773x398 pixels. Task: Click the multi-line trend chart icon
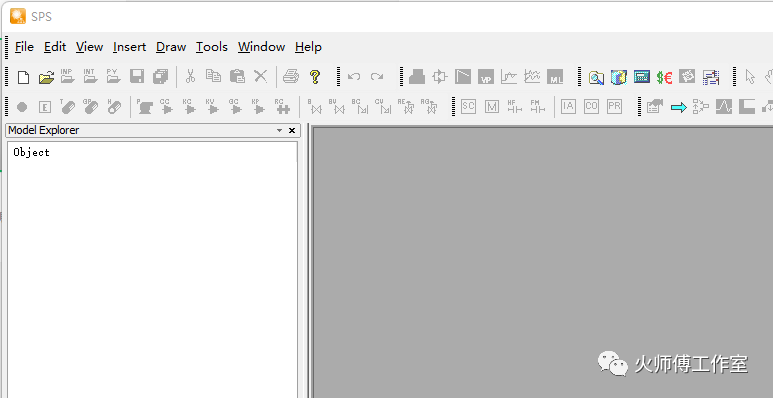click(x=532, y=76)
